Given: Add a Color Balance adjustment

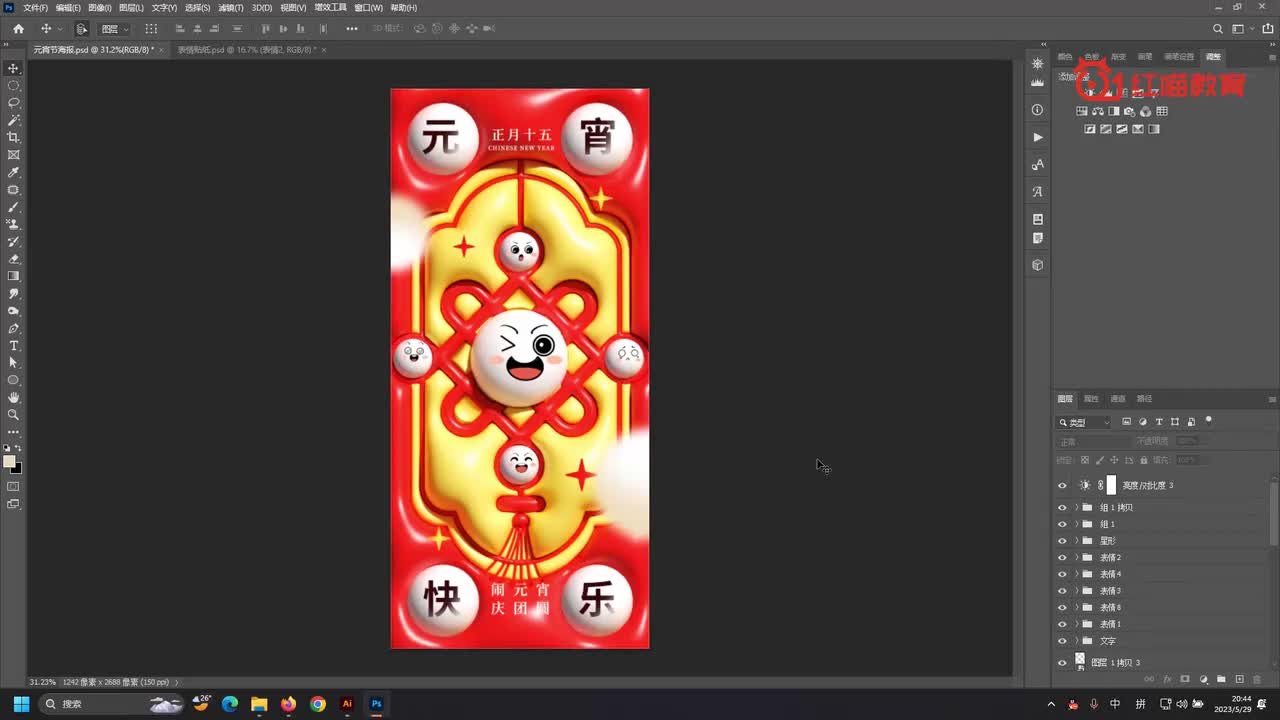Looking at the screenshot, I should click(1098, 111).
